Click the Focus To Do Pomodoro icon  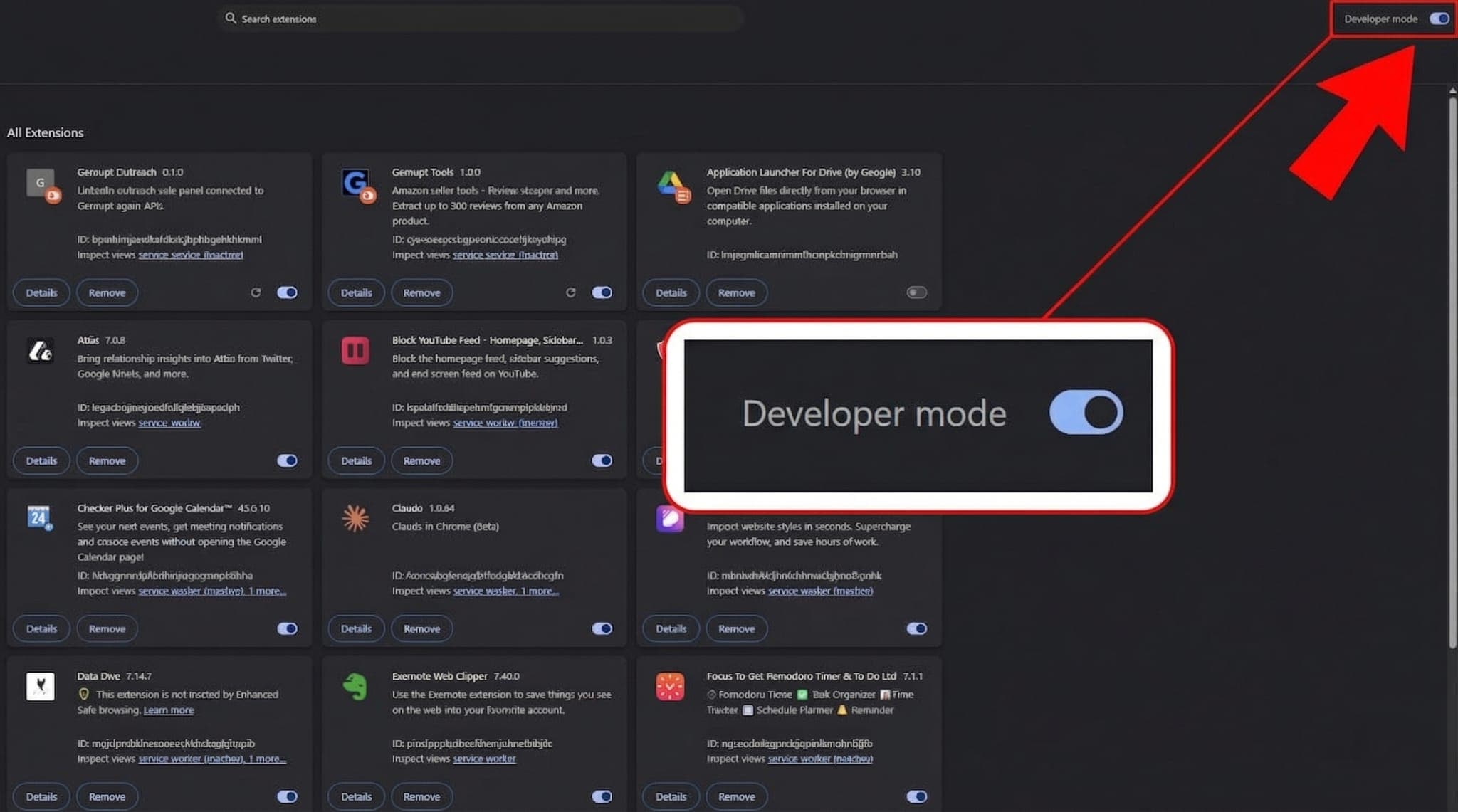tap(670, 687)
